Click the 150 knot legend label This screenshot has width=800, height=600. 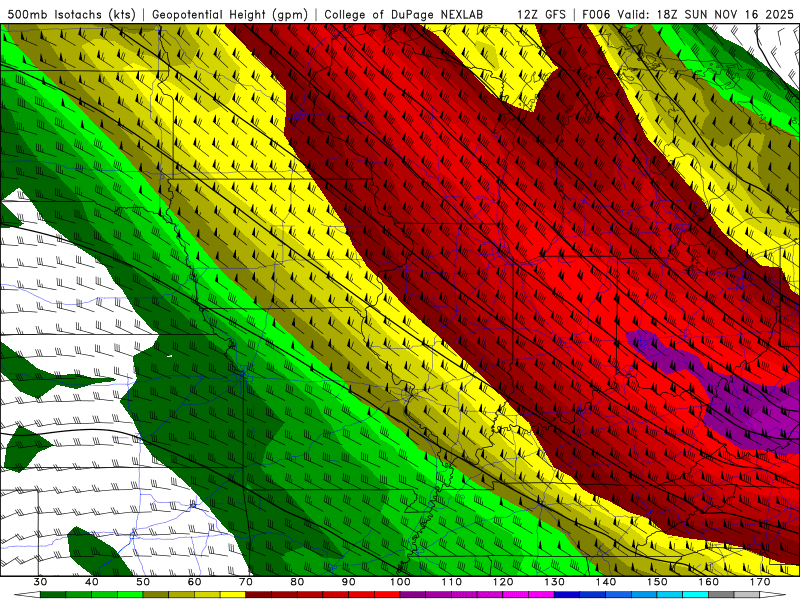click(658, 582)
